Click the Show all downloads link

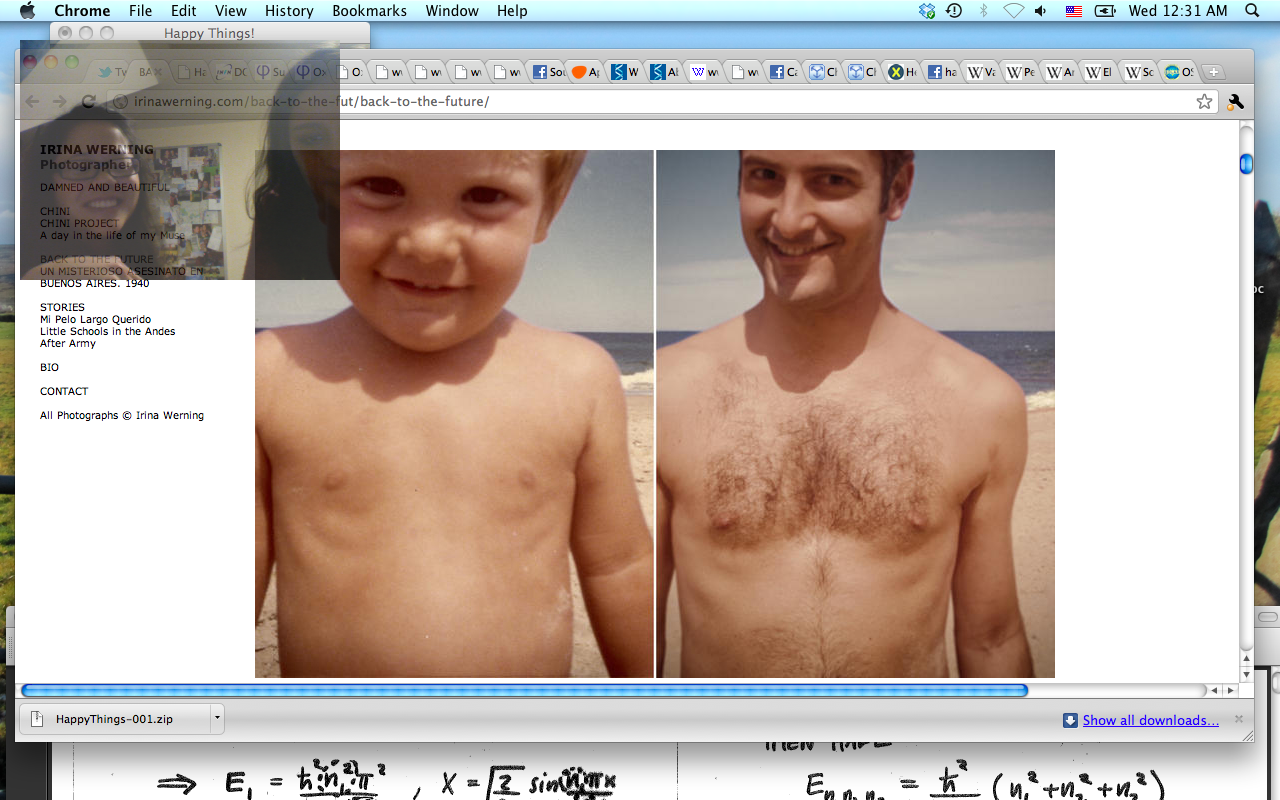click(1150, 720)
